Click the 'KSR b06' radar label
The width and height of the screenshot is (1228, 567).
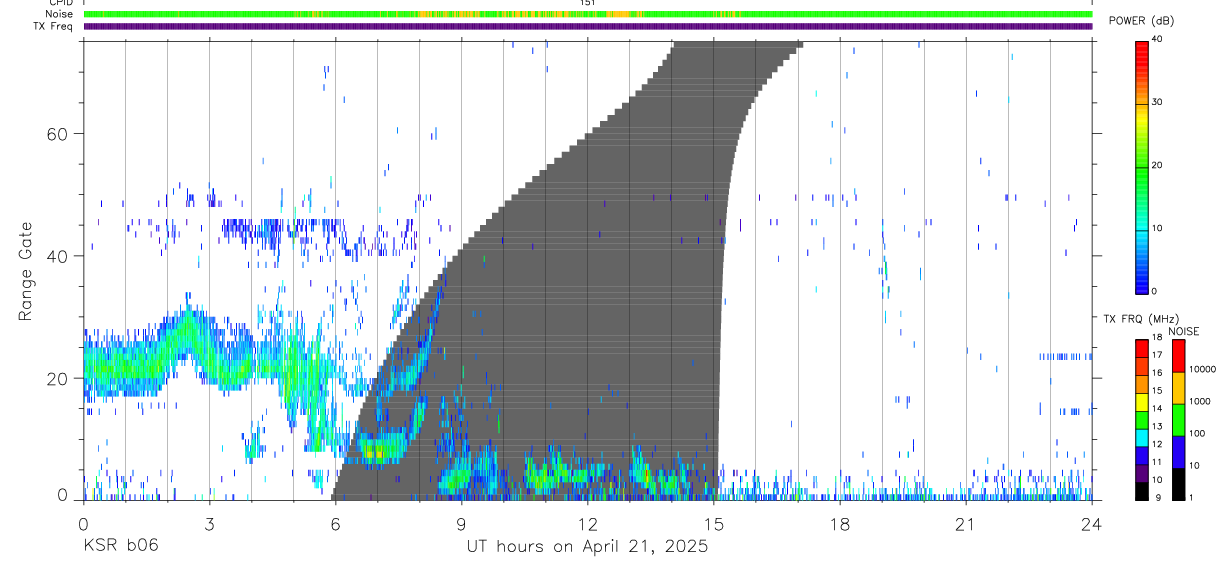click(120, 547)
